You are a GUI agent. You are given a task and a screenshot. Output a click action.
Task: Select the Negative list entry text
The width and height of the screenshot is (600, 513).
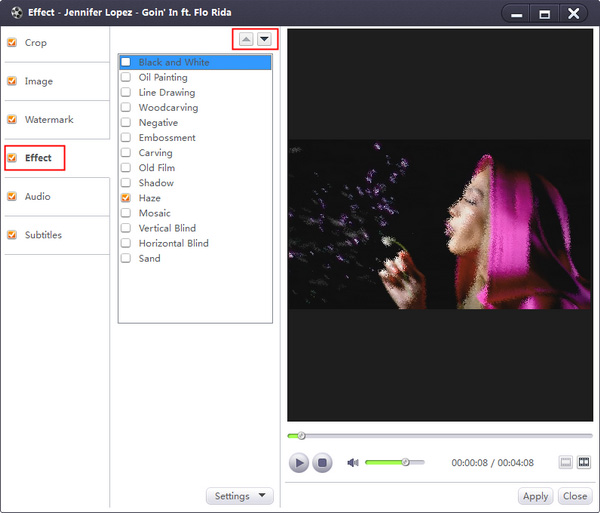pyautogui.click(x=158, y=122)
